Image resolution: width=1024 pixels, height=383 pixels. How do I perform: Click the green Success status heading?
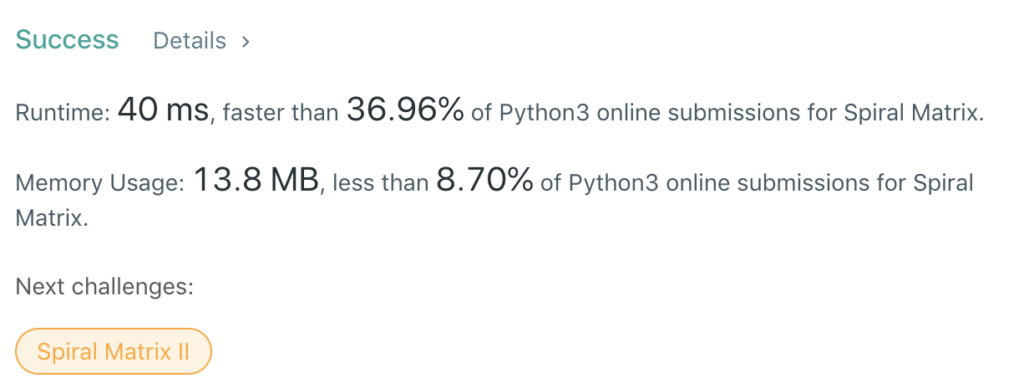[x=67, y=39]
